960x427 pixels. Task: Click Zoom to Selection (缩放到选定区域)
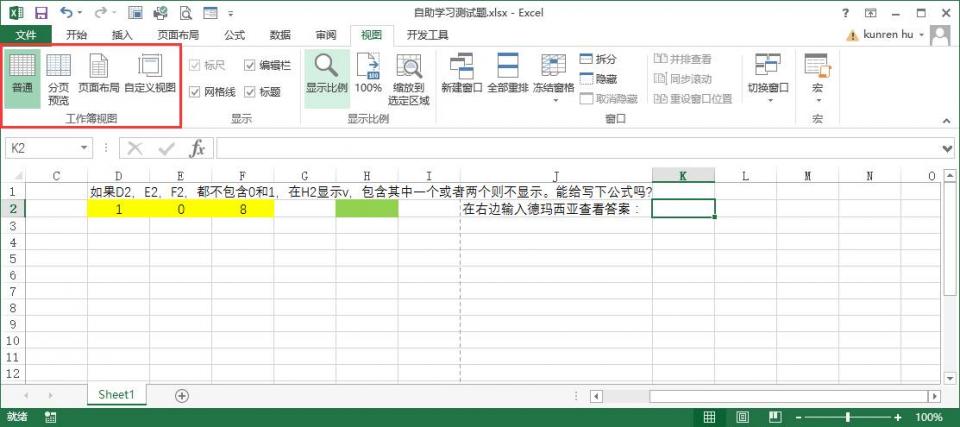click(x=408, y=78)
